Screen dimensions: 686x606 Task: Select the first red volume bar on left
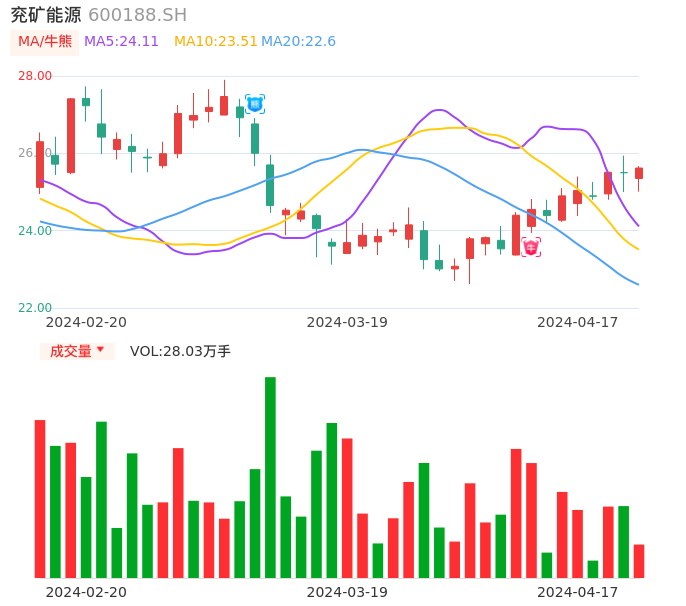[40, 498]
